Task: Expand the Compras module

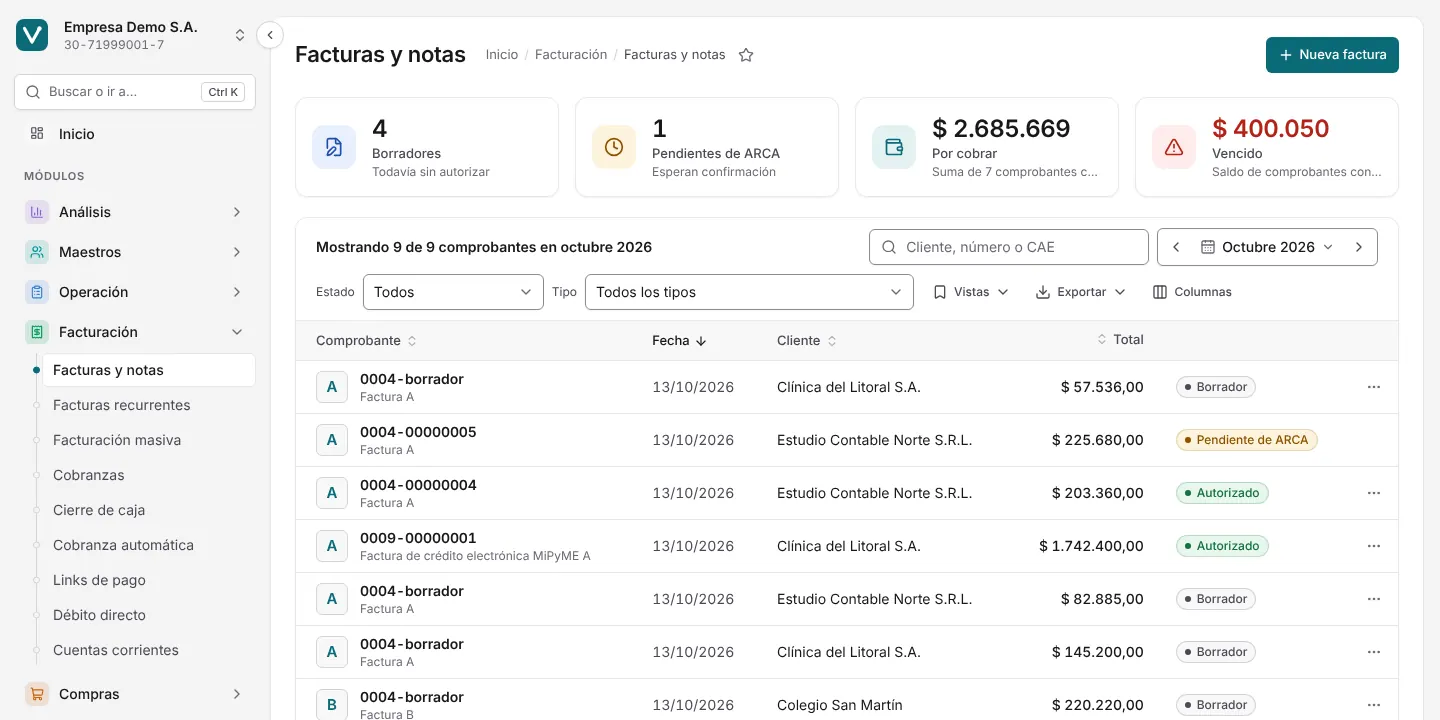Action: click(135, 694)
